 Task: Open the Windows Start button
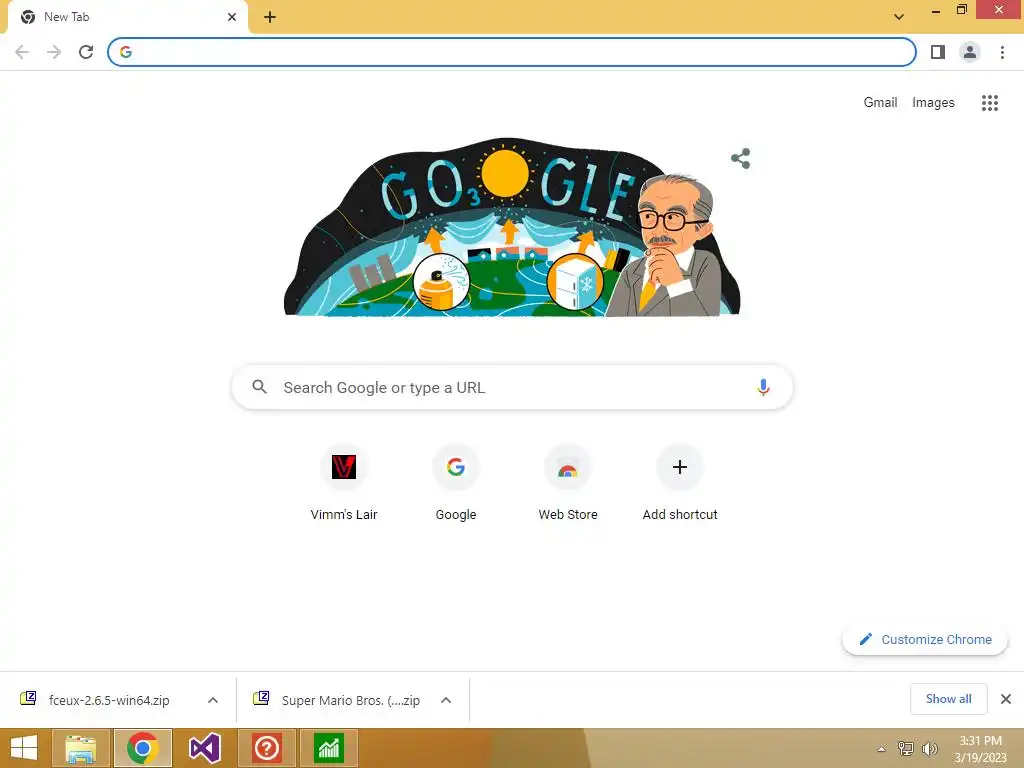point(24,748)
